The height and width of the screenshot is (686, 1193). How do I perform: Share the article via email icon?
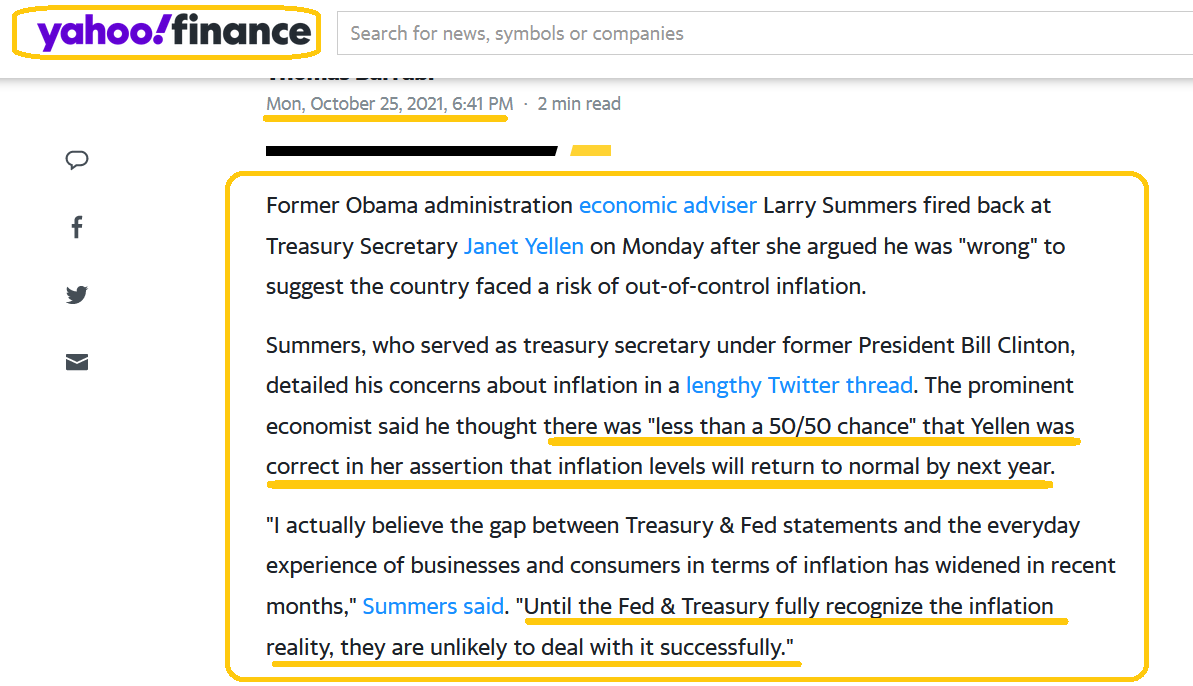pyautogui.click(x=77, y=362)
